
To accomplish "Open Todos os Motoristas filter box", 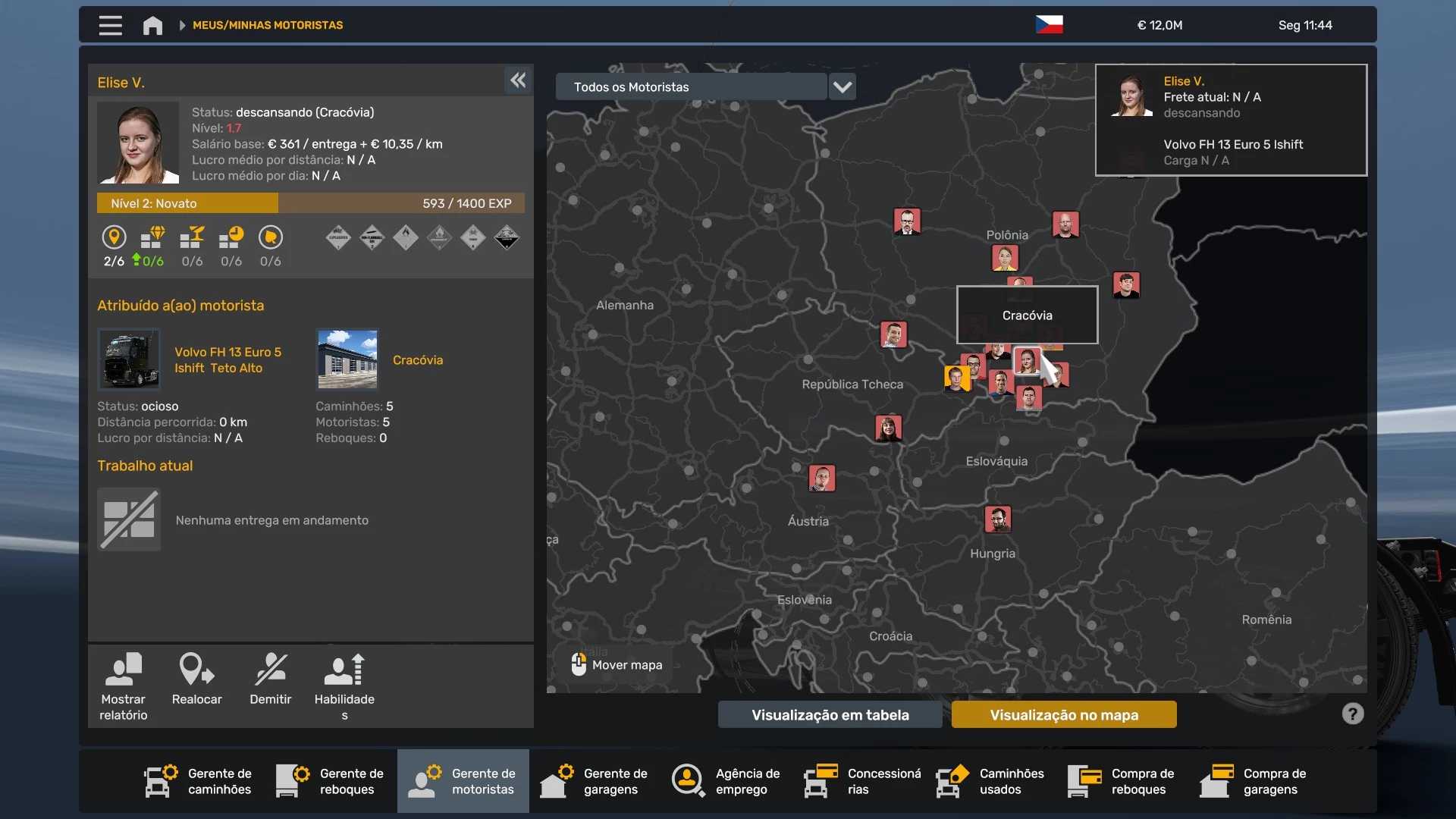I will point(691,87).
